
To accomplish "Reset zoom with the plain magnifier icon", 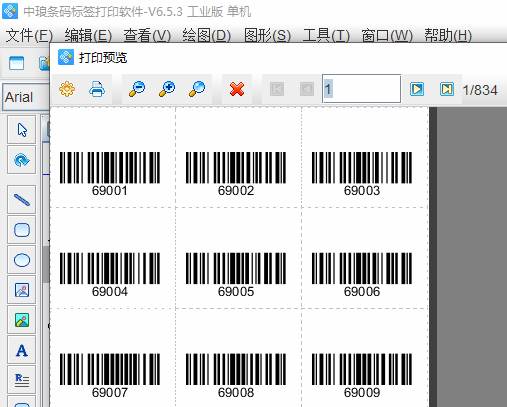I will tap(197, 89).
